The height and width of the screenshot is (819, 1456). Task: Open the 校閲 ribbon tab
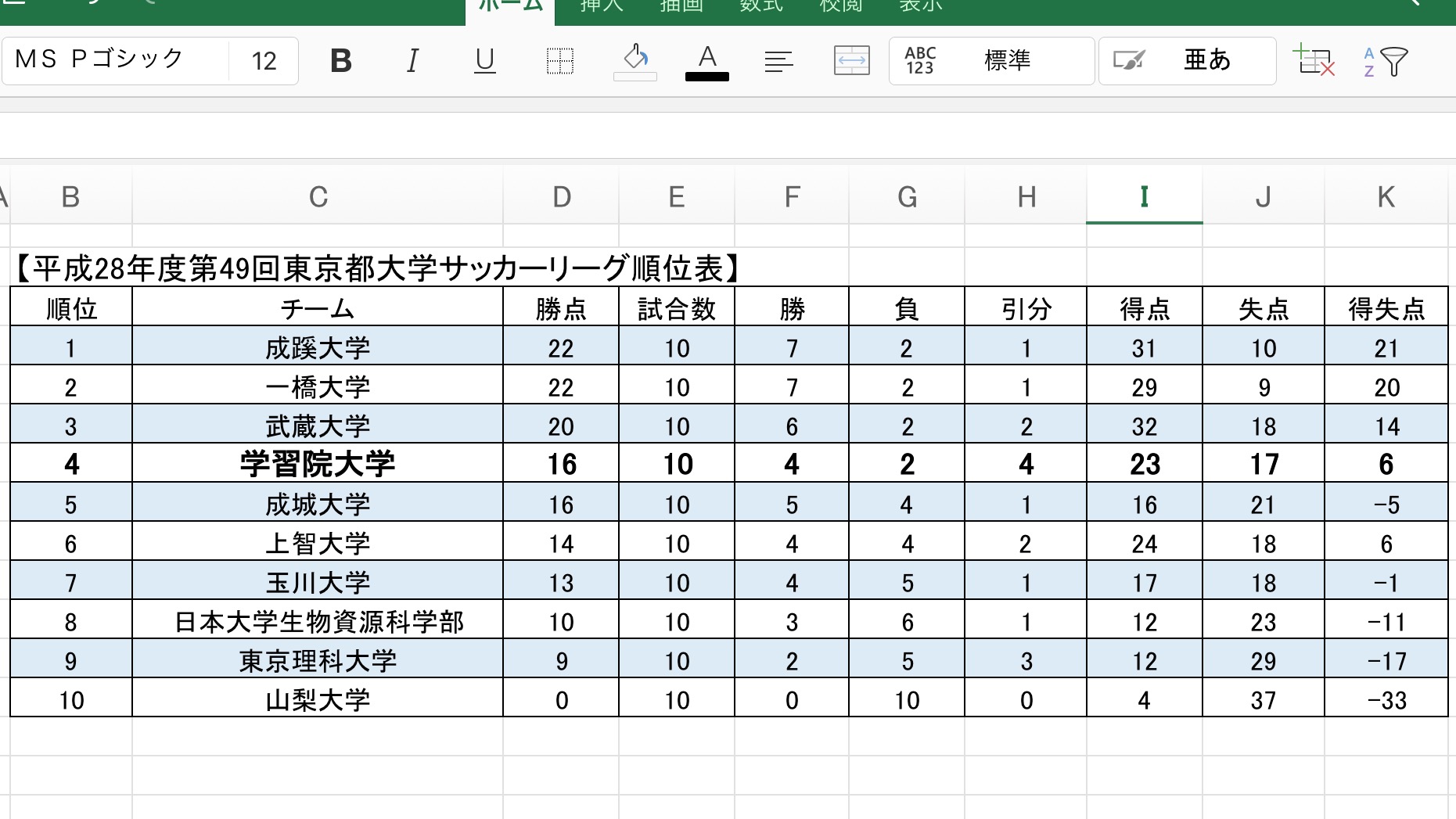point(841,8)
